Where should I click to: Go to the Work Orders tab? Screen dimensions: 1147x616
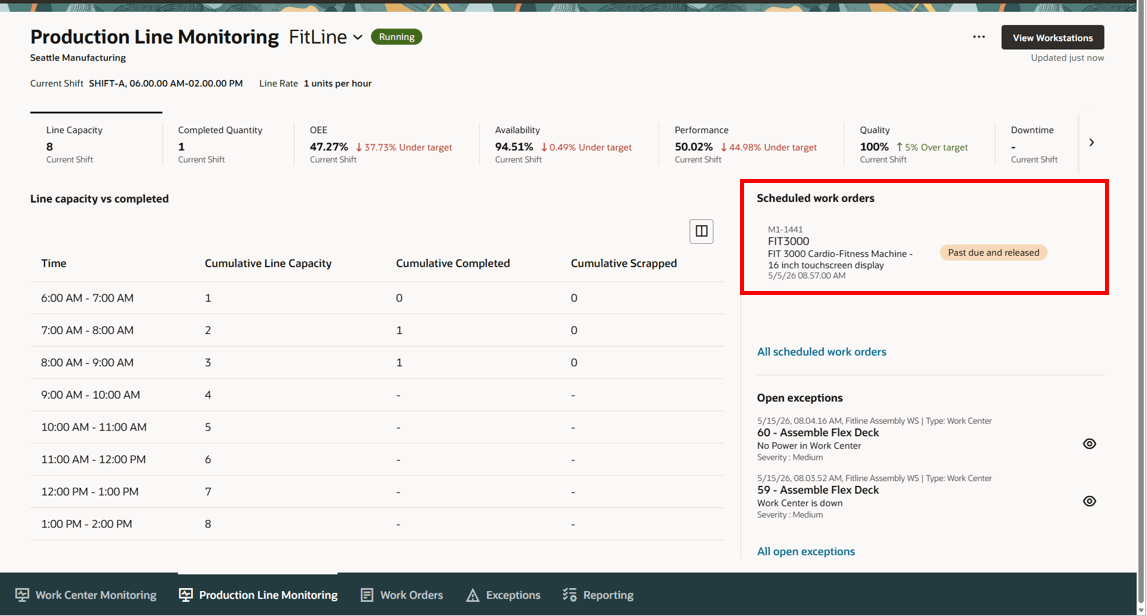coord(402,595)
